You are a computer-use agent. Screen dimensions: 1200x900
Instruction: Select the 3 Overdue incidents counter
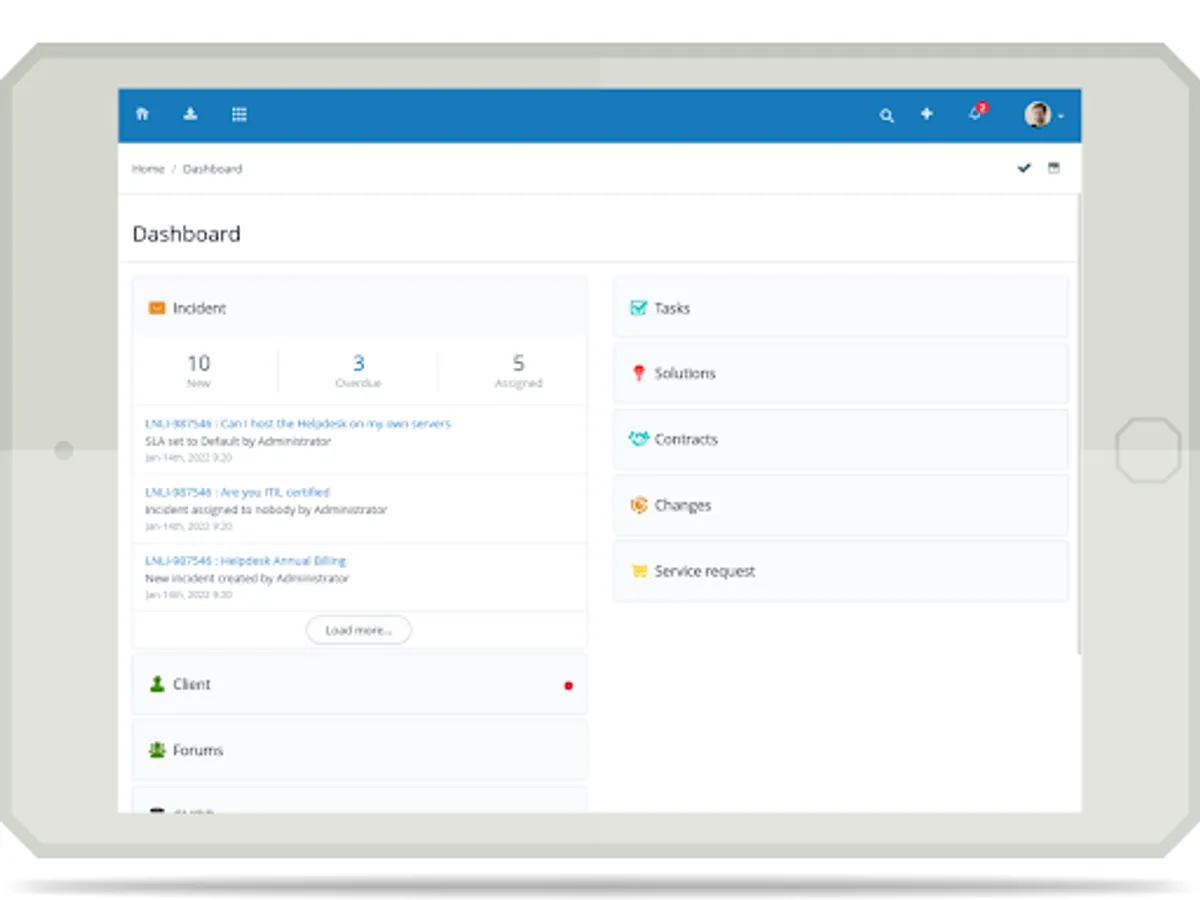358,370
